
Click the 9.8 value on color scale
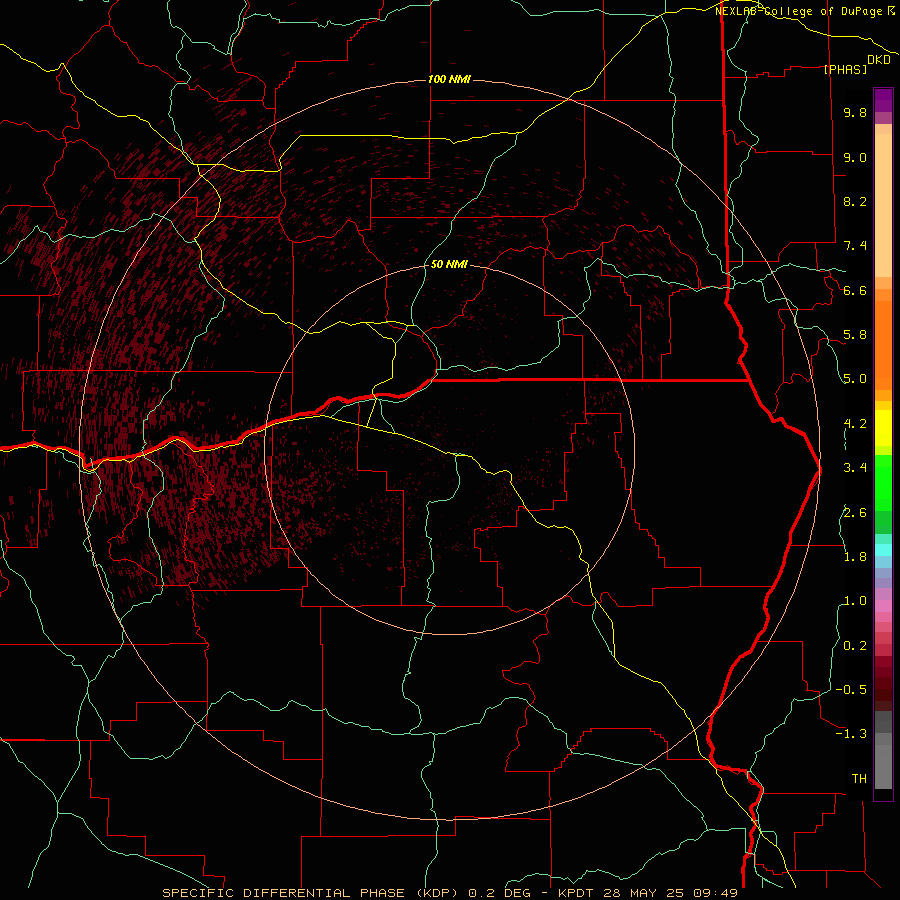click(855, 113)
